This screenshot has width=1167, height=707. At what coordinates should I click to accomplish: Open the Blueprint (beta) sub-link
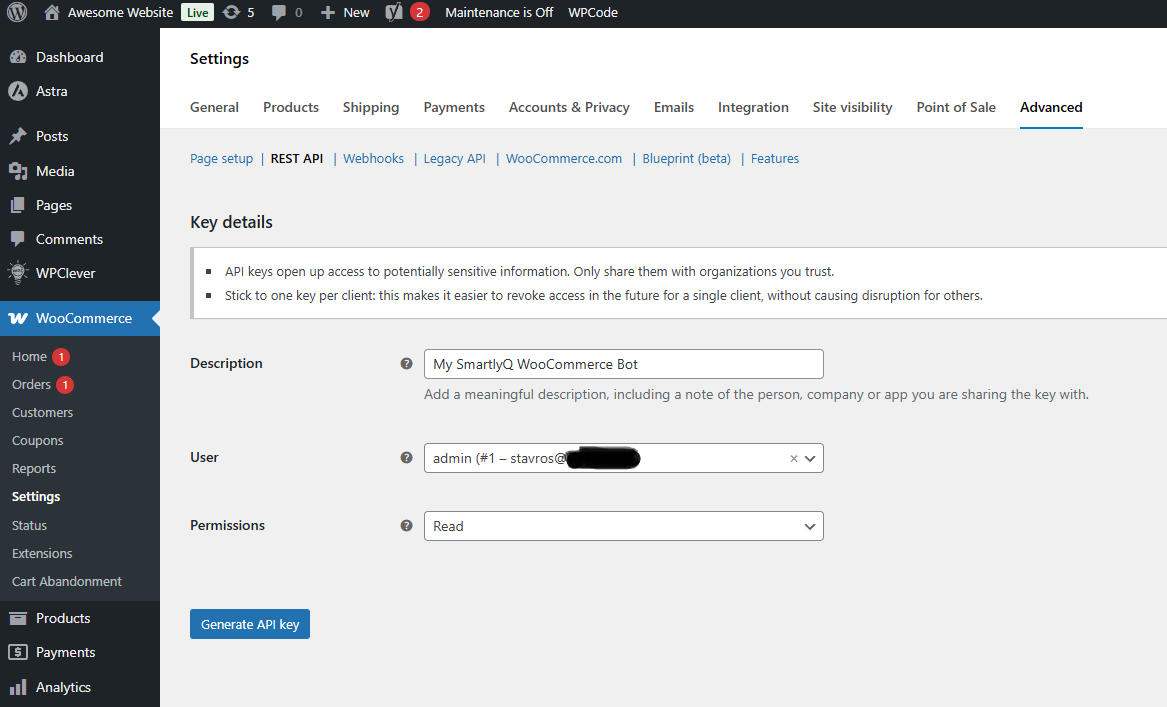tap(686, 159)
